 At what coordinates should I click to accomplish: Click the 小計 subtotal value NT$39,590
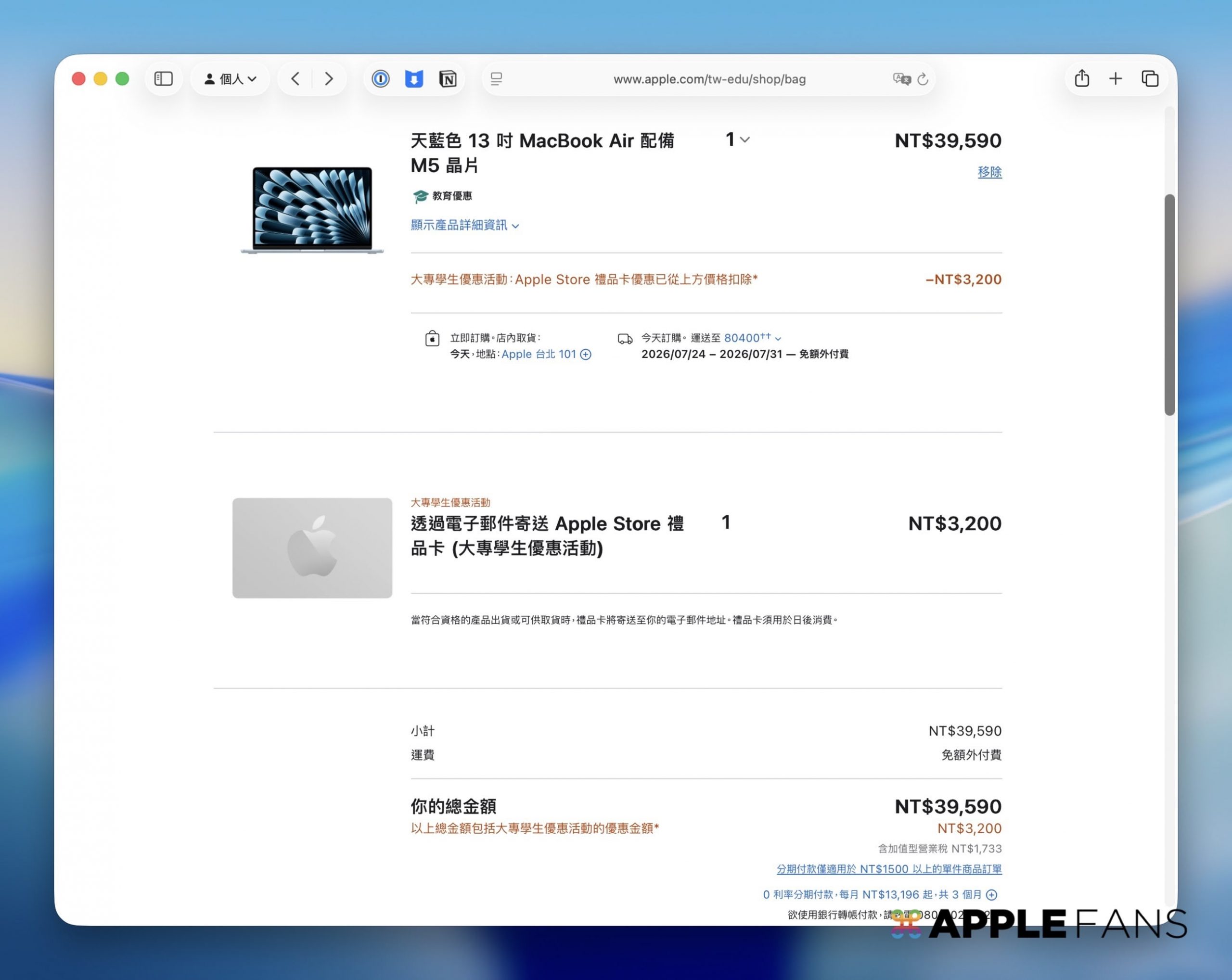(x=965, y=731)
